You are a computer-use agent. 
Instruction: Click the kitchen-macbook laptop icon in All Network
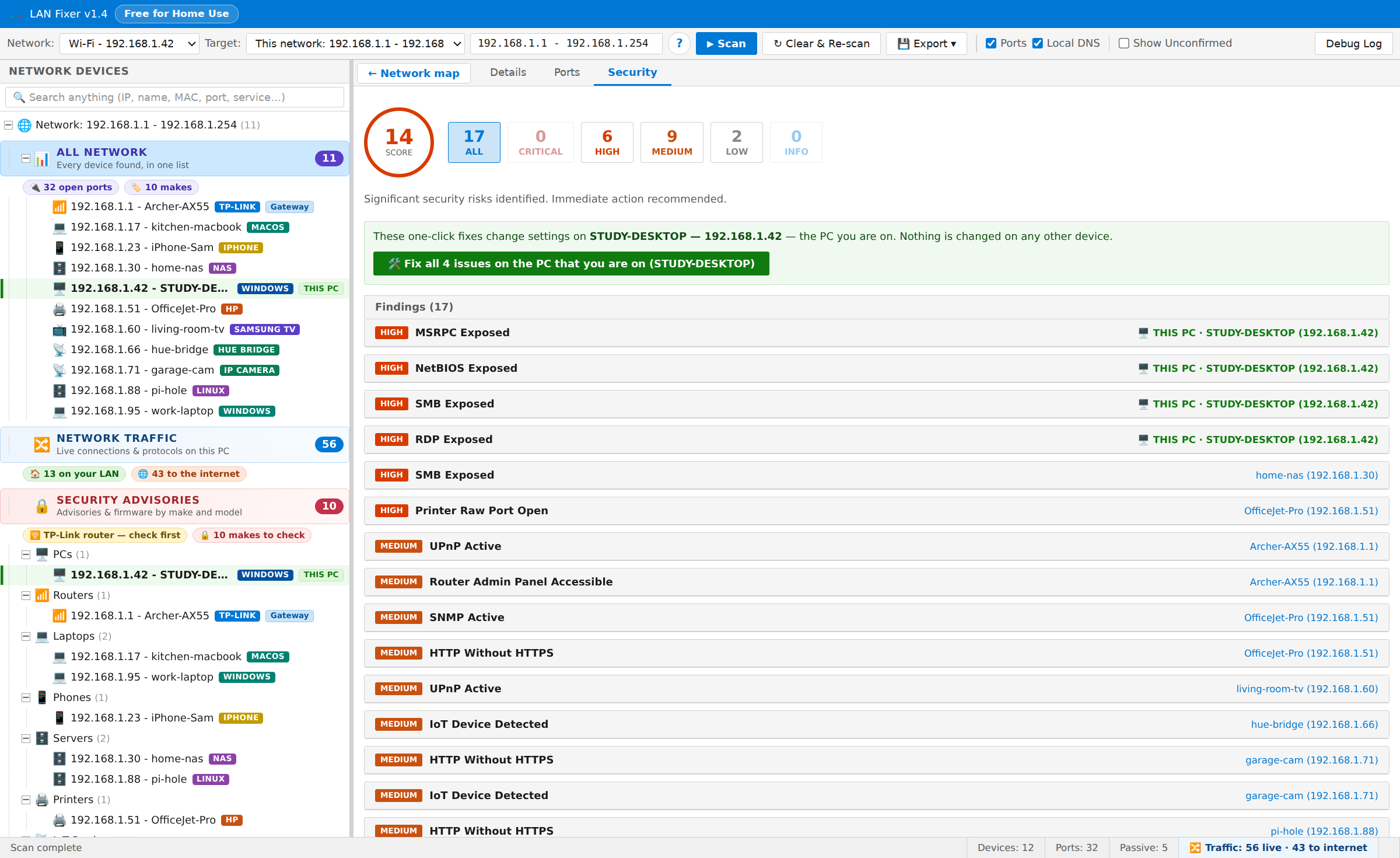click(x=60, y=227)
